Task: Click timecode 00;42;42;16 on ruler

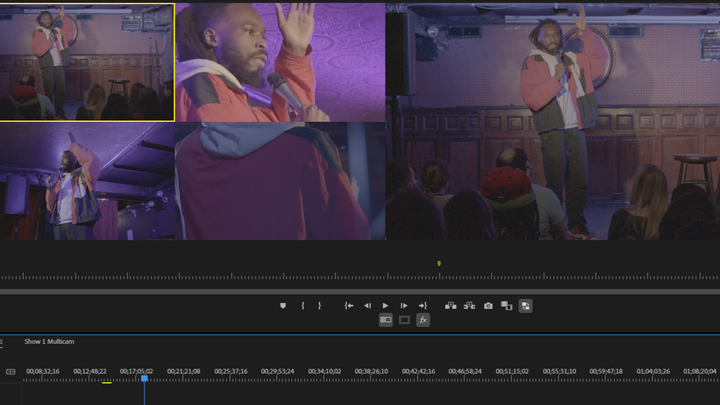Action: coord(418,371)
